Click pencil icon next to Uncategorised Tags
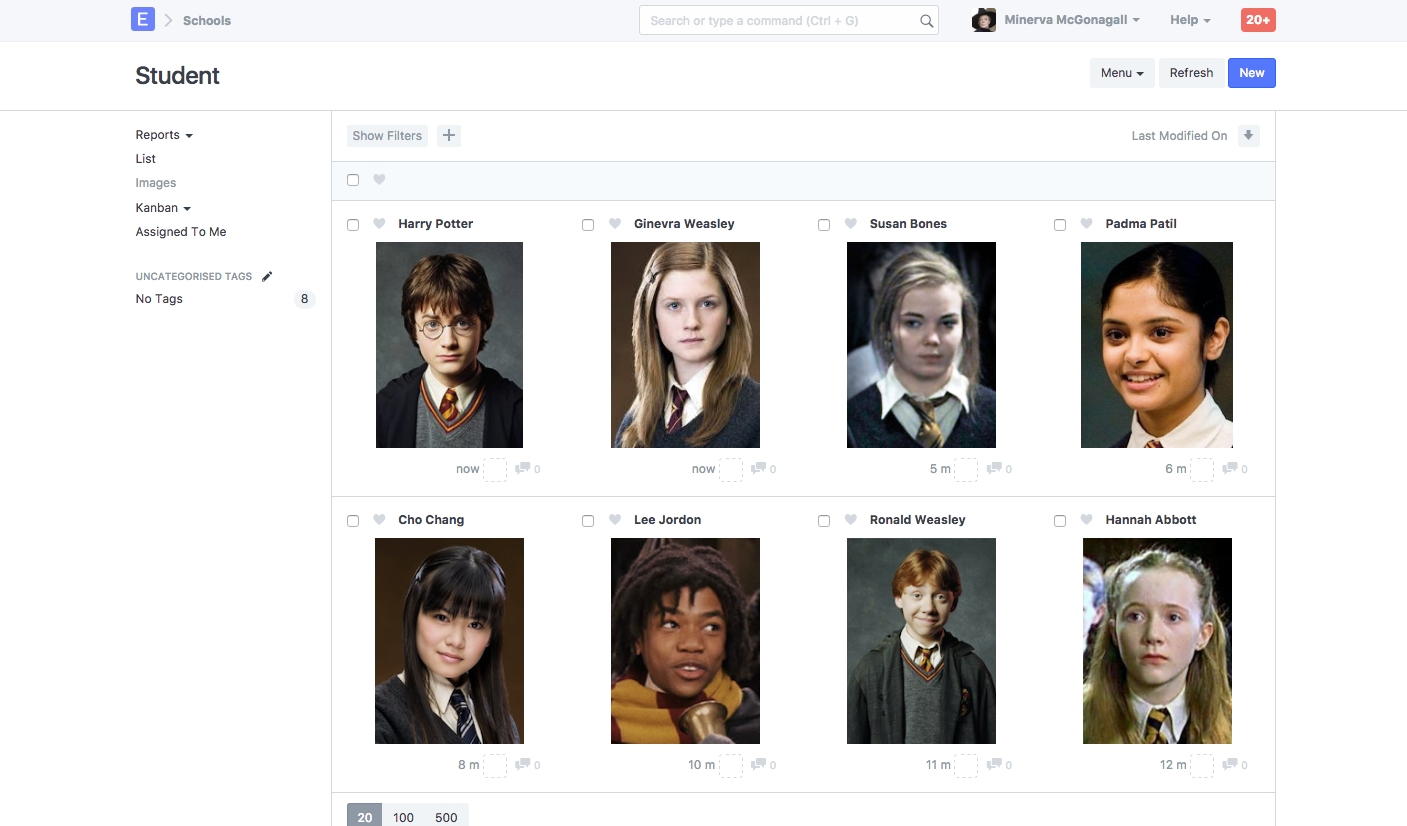This screenshot has height=826, width=1407. pyautogui.click(x=267, y=277)
